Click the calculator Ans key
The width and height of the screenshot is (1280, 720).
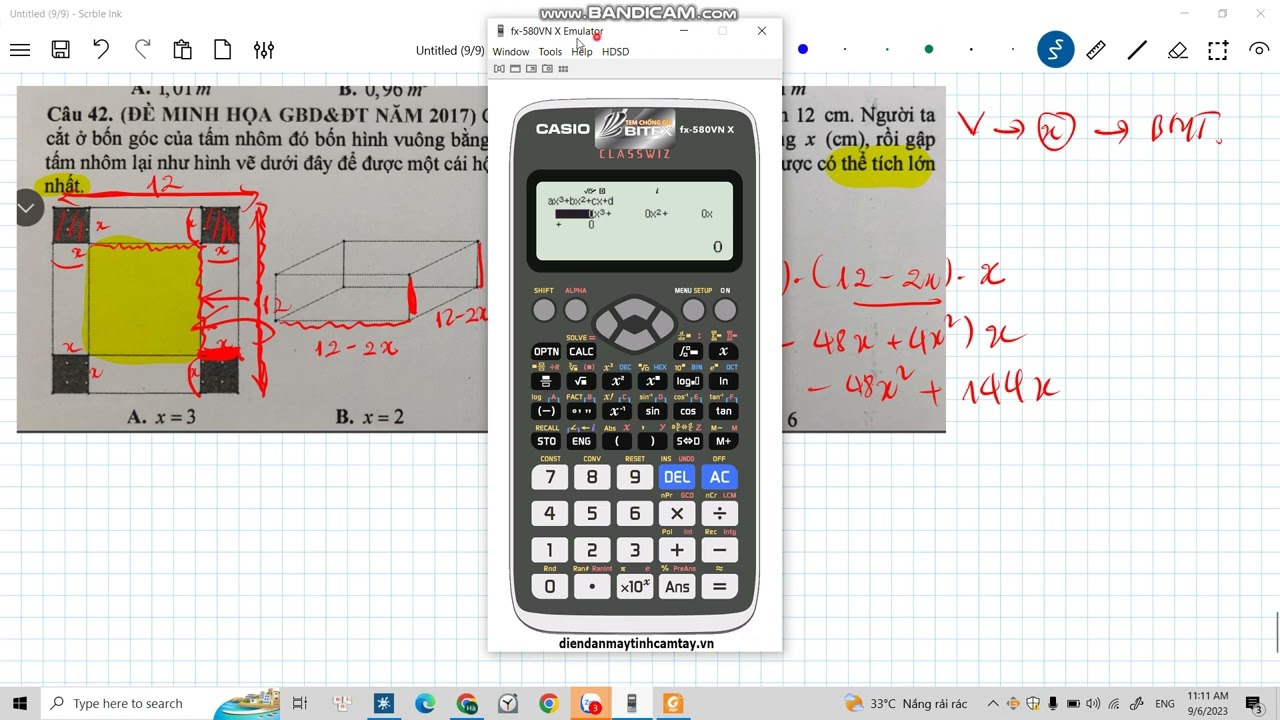(677, 587)
